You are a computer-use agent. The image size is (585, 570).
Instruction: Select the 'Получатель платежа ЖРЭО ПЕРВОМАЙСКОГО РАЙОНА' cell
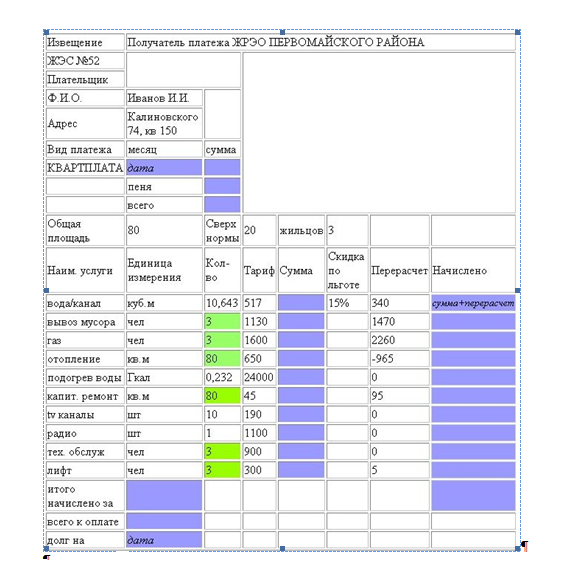pyautogui.click(x=321, y=42)
